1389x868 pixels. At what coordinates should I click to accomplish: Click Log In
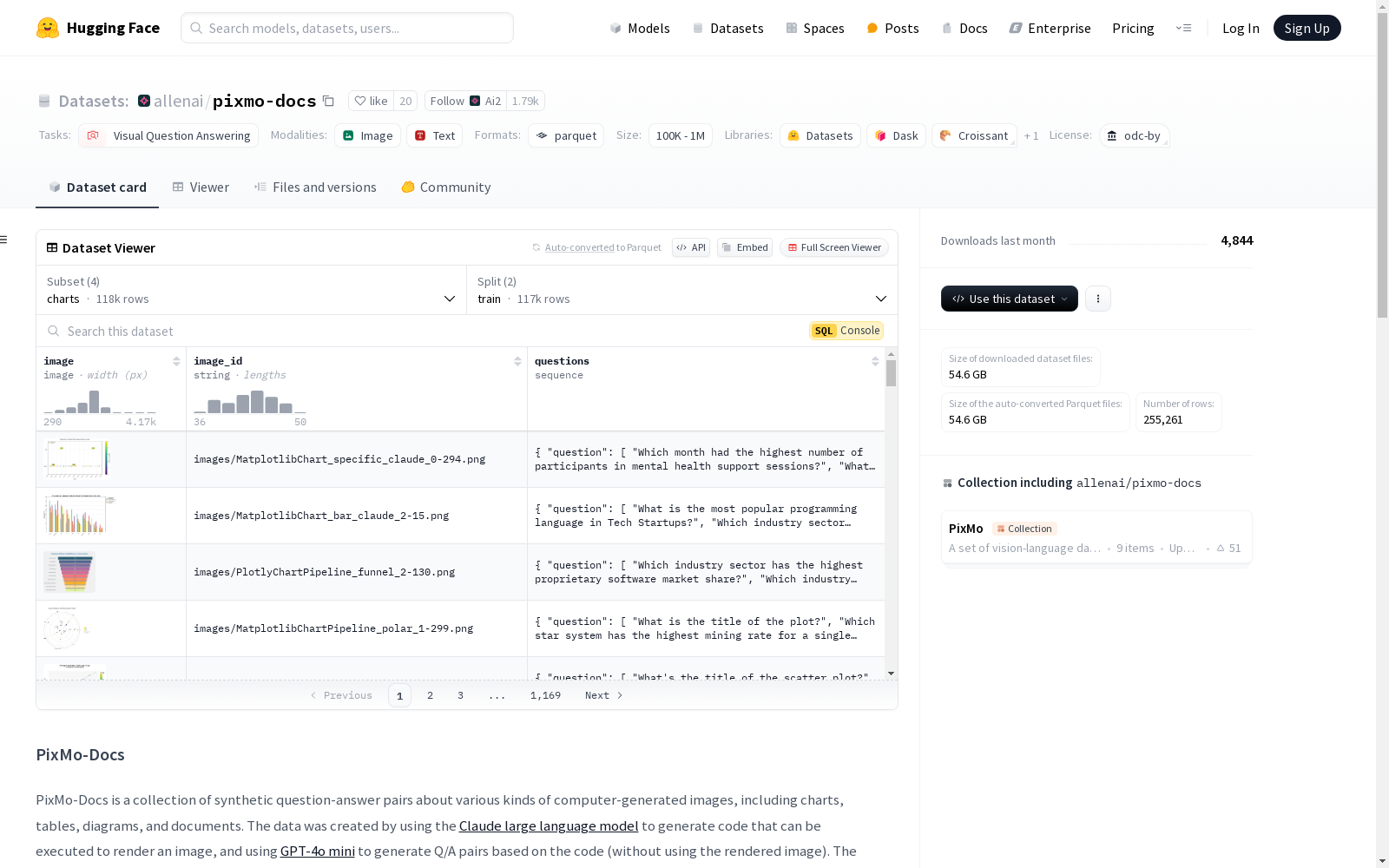click(x=1241, y=28)
